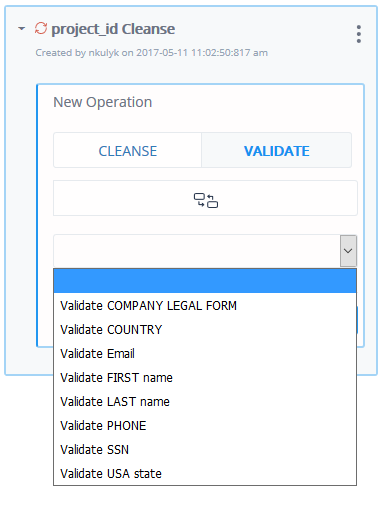This screenshot has height=506, width=387.
Task: Click the empty operation combo box field
Action: click(197, 251)
